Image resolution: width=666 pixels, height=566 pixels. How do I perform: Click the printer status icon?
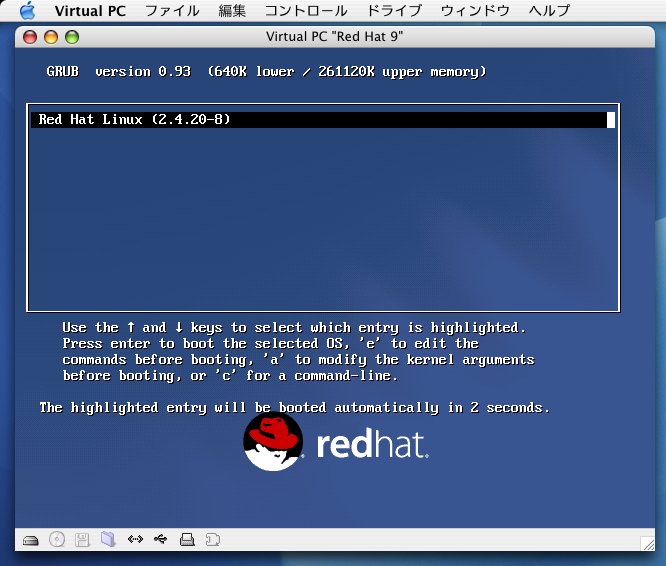187,539
